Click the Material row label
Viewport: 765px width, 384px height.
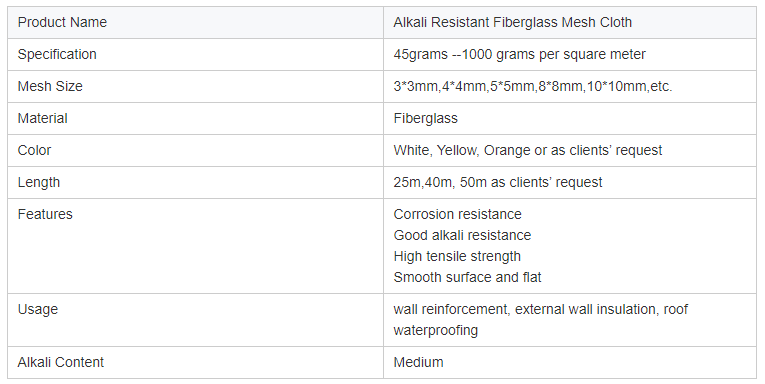tap(42, 119)
